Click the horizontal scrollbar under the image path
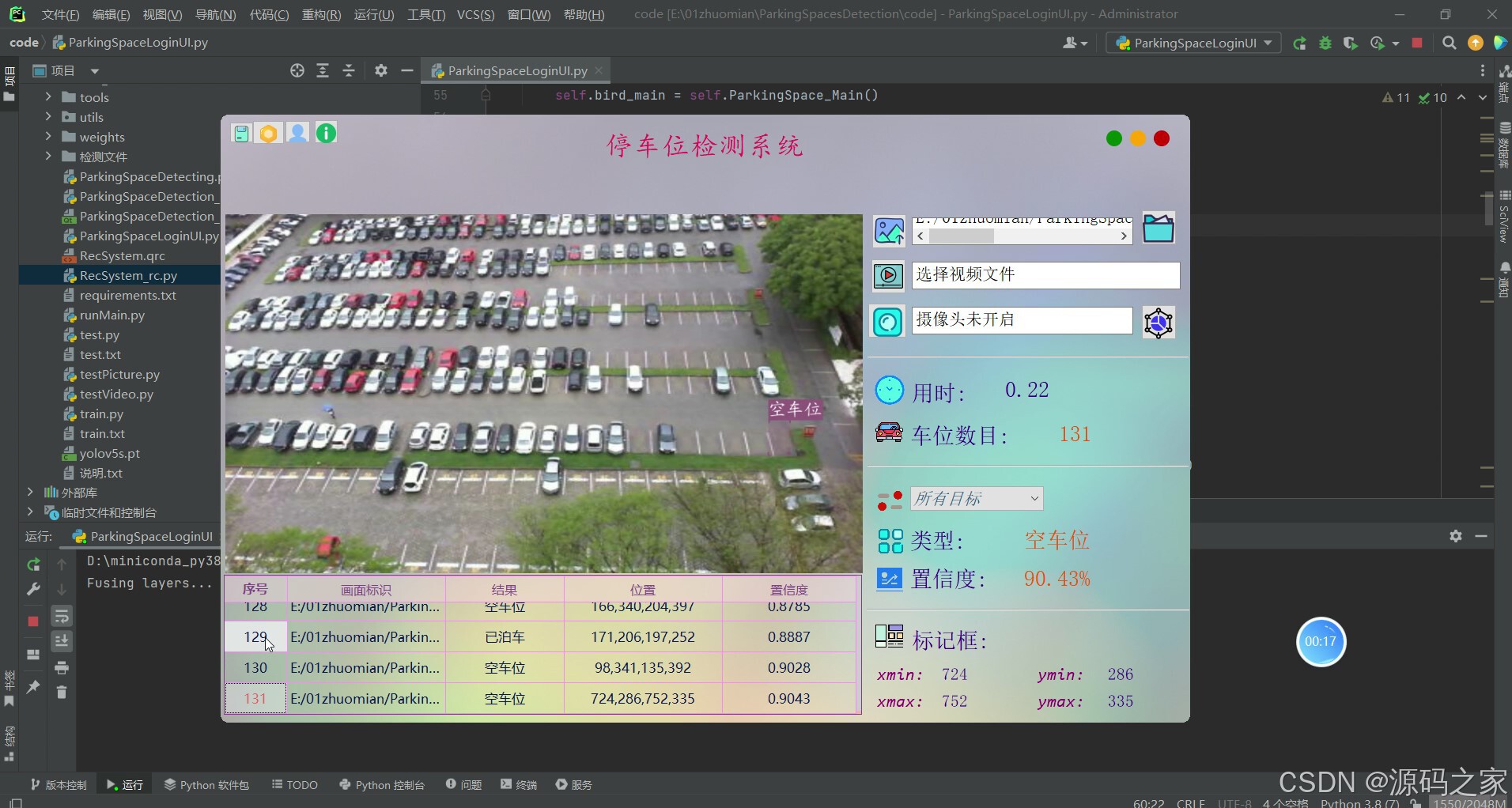Viewport: 1512px width, 808px height. (1022, 236)
